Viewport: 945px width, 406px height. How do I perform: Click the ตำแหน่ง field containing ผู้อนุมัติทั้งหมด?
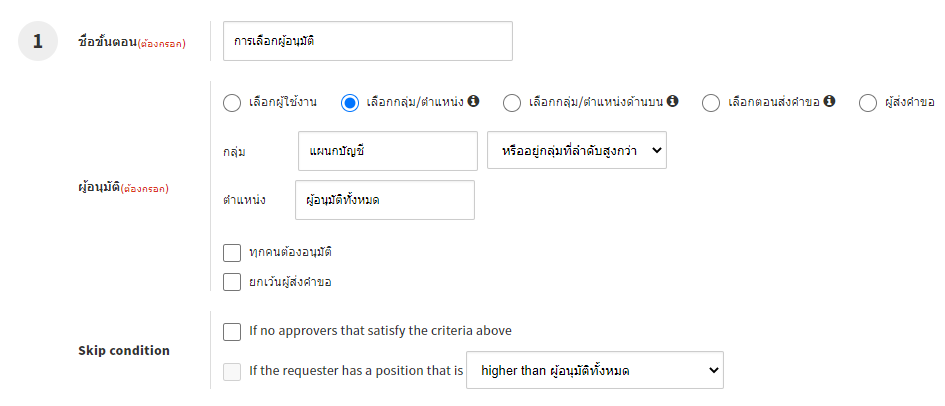pos(385,200)
